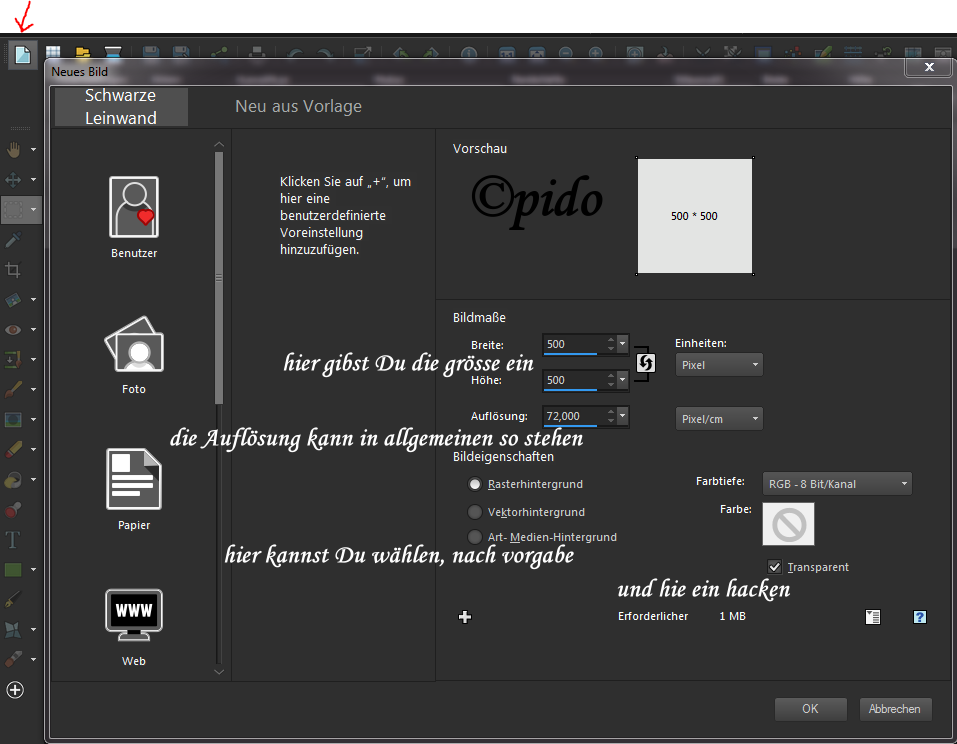Click the plus icon to add a custom preset

click(464, 617)
